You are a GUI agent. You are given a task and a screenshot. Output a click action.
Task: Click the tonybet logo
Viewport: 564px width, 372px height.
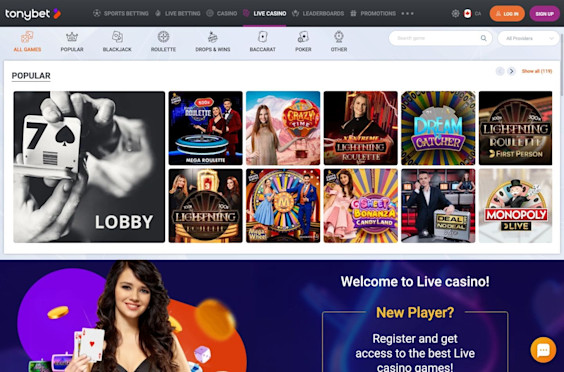pos(33,14)
